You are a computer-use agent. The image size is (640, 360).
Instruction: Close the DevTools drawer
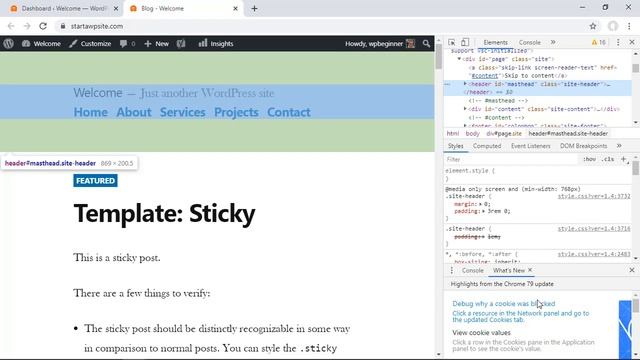632,270
